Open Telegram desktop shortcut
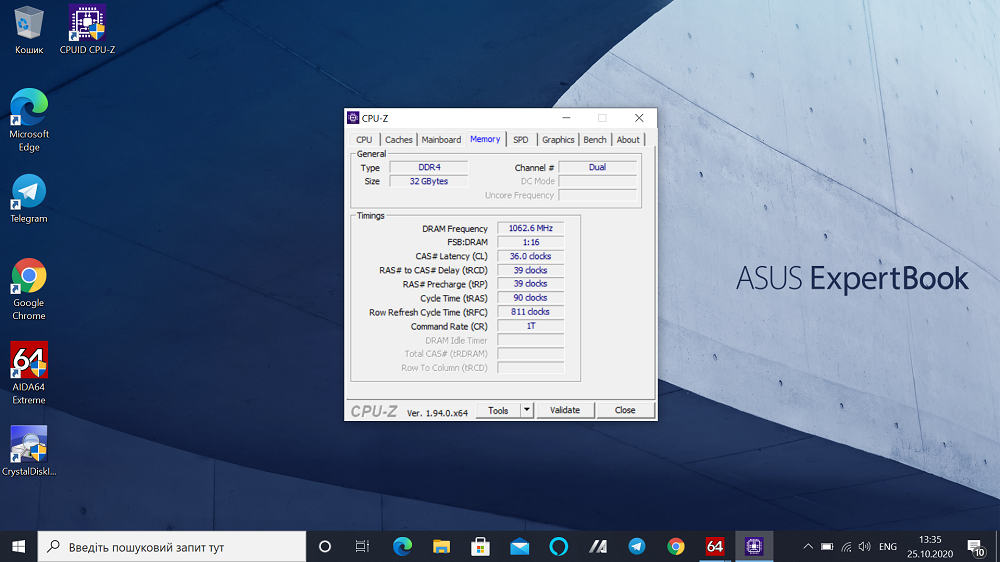The height and width of the screenshot is (562, 1000). [x=29, y=198]
